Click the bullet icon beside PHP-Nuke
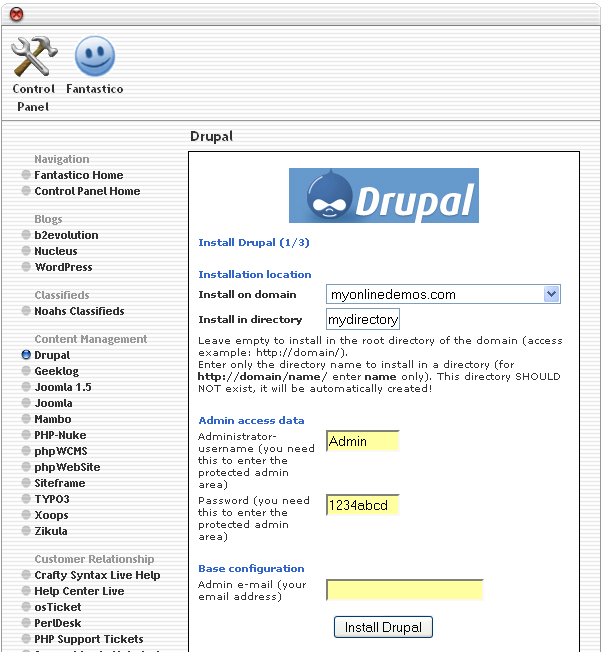The image size is (604, 652). click(26, 435)
